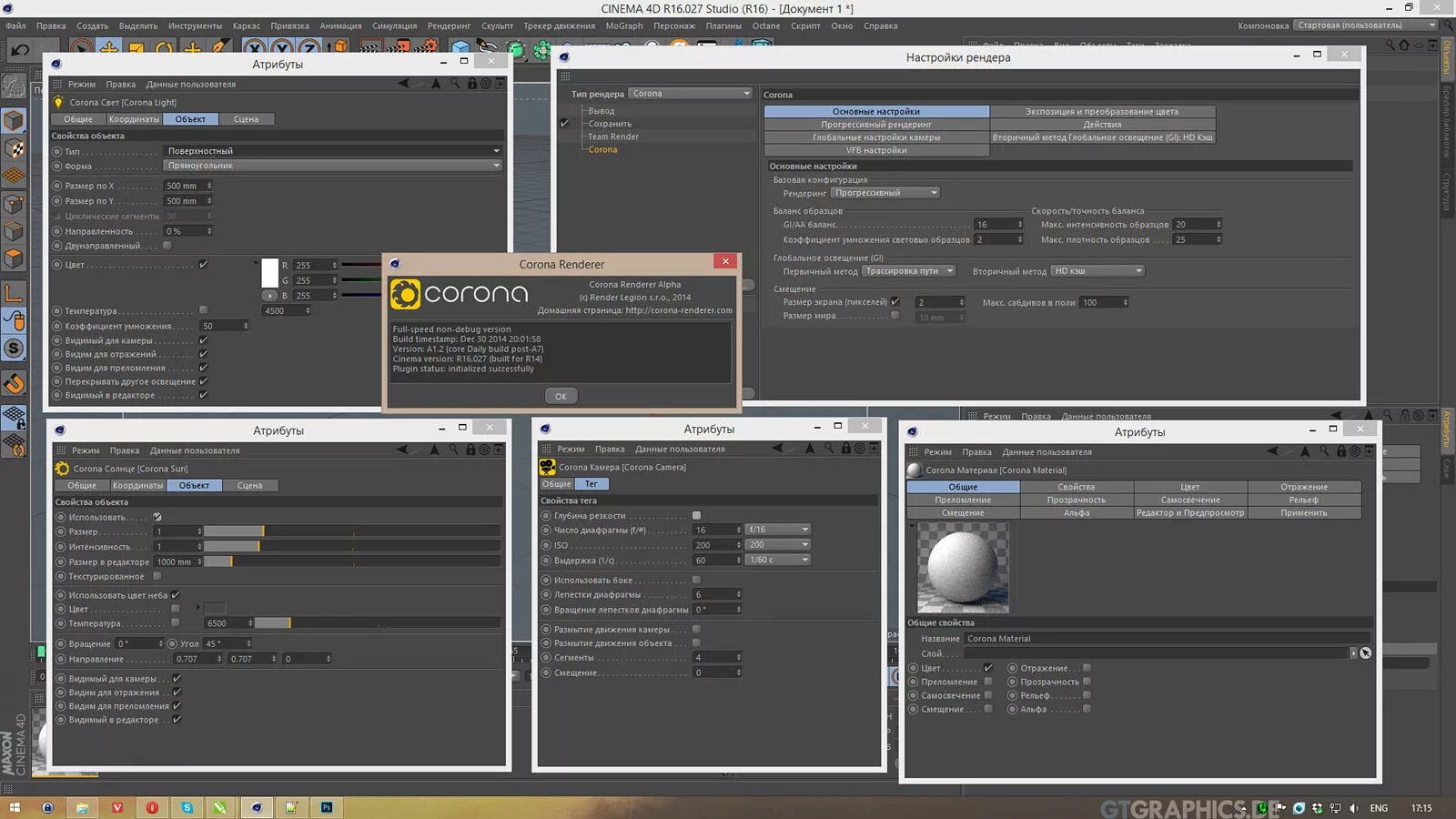Open the Форма dropdown (Прямоугольник)

tap(333, 166)
